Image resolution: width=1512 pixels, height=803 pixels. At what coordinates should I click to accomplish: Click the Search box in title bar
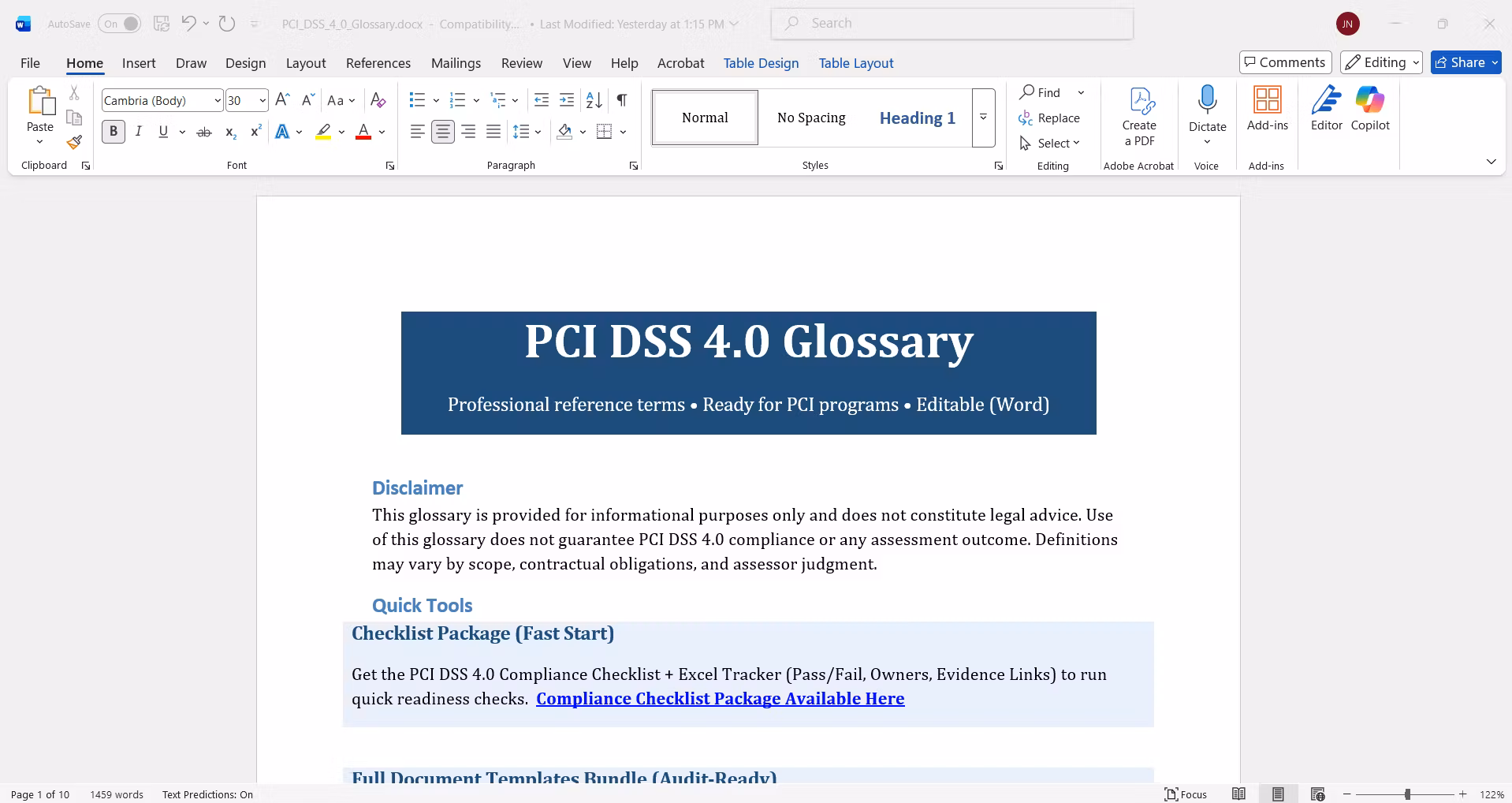[952, 24]
